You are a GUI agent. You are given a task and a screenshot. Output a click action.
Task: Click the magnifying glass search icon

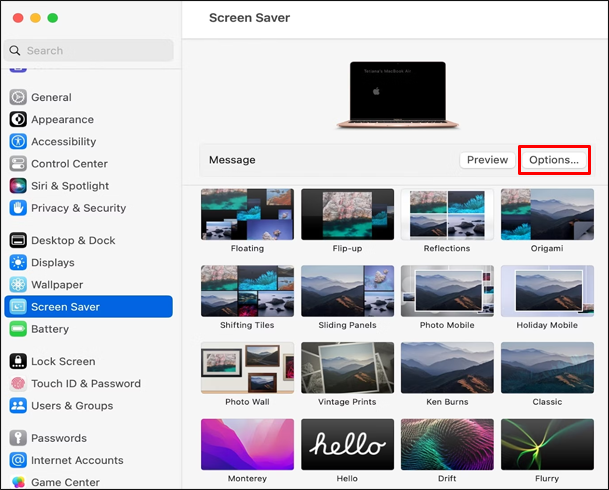(x=15, y=50)
